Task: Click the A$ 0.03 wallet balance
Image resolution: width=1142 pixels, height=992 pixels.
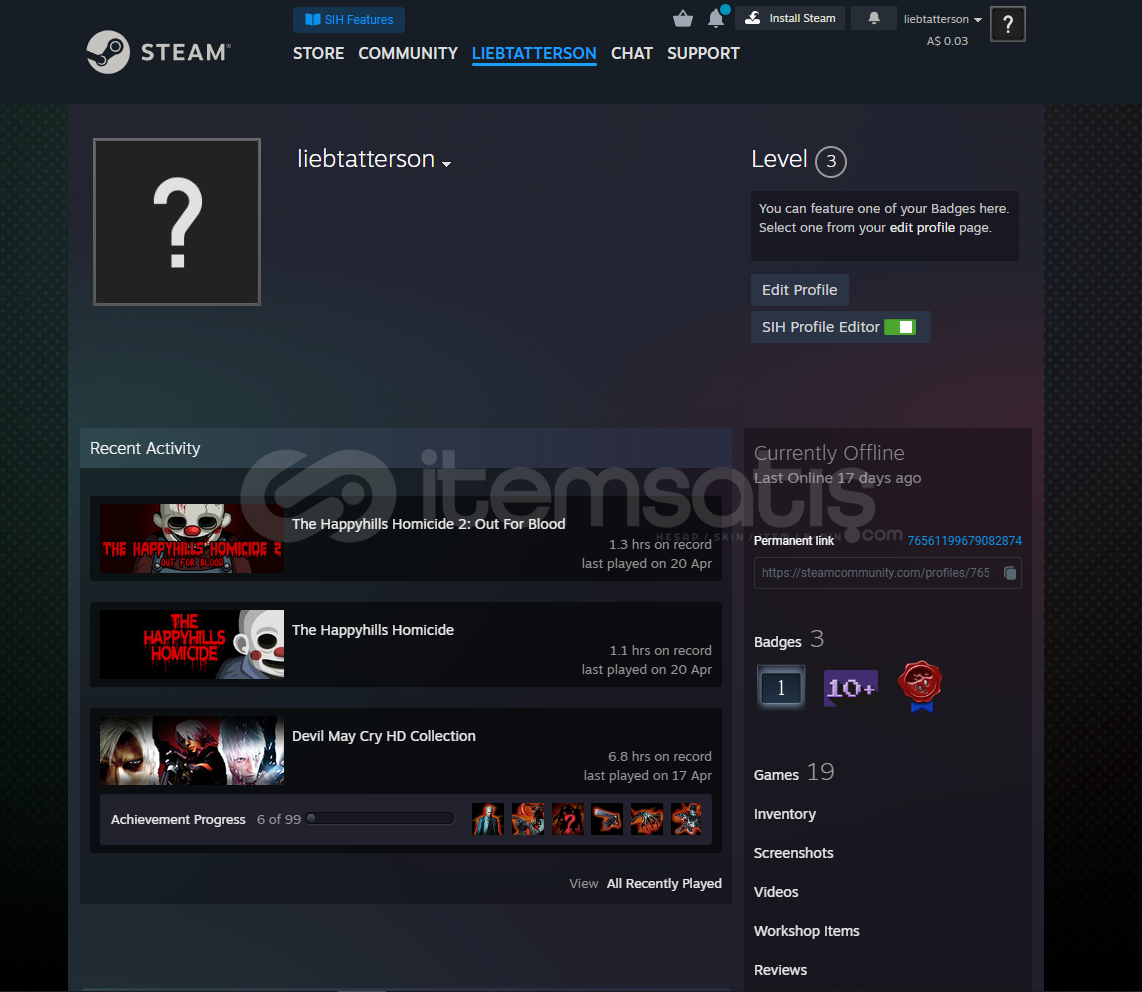Action: click(x=947, y=41)
